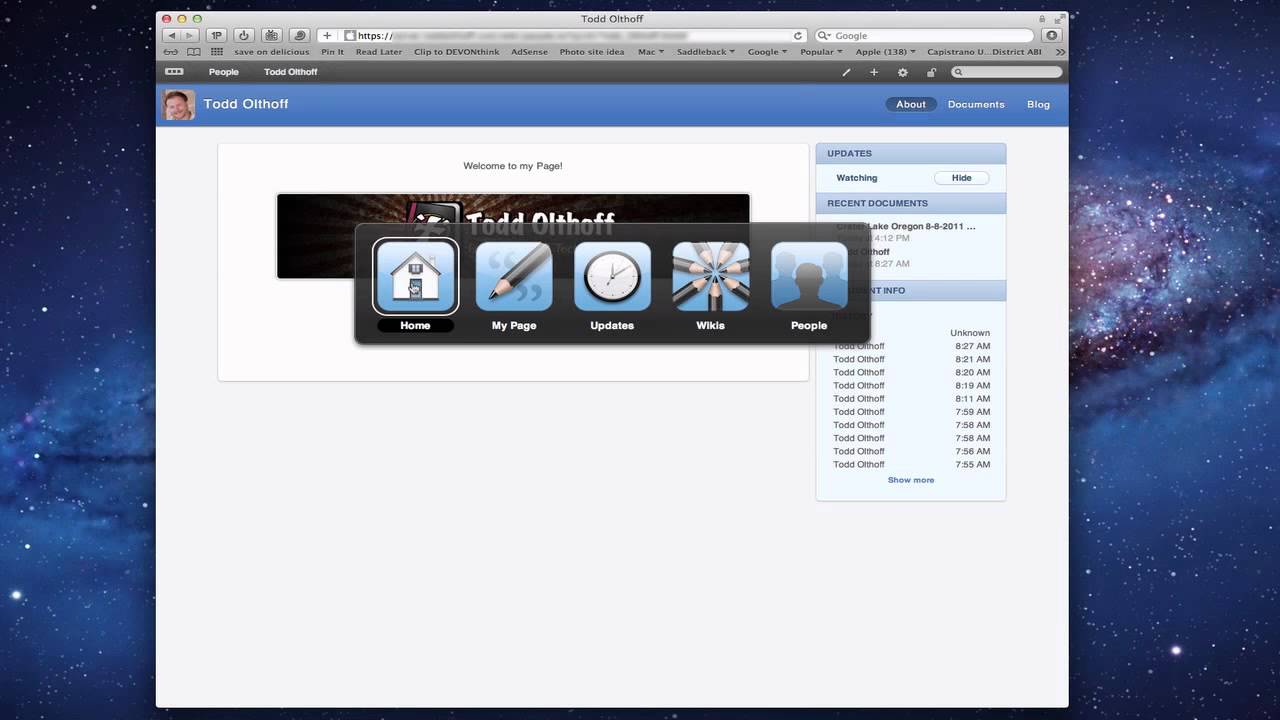Open the Home icon in the navigation popup
Image resolution: width=1280 pixels, height=720 pixels.
click(x=415, y=276)
